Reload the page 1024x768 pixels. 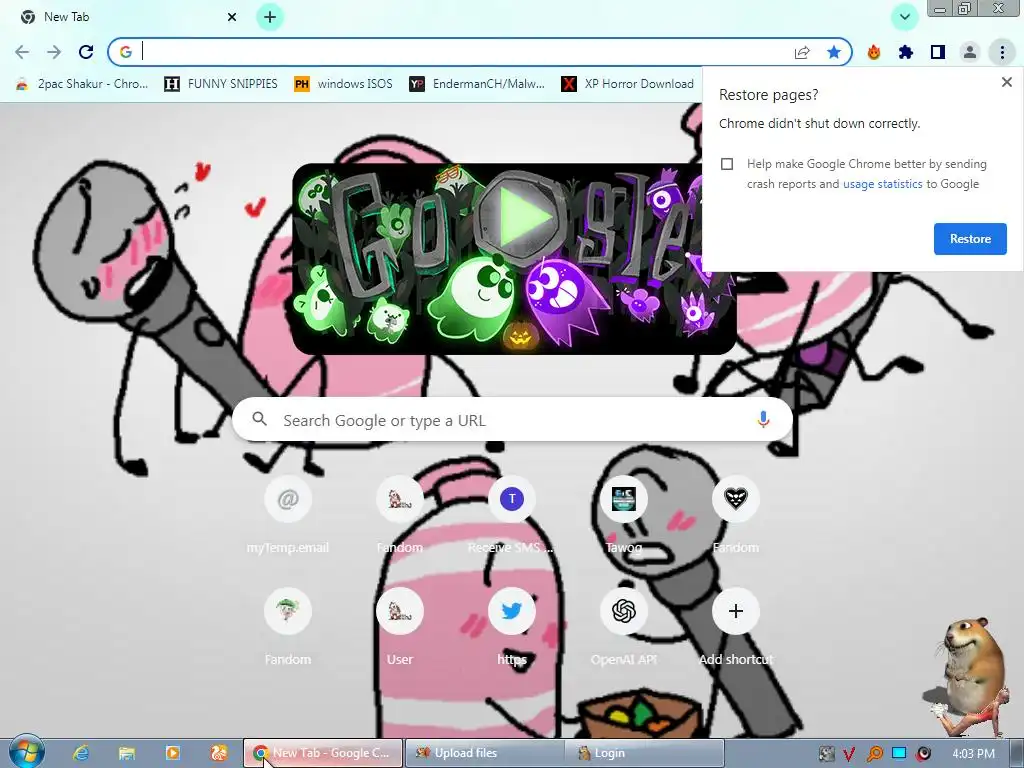click(x=86, y=52)
